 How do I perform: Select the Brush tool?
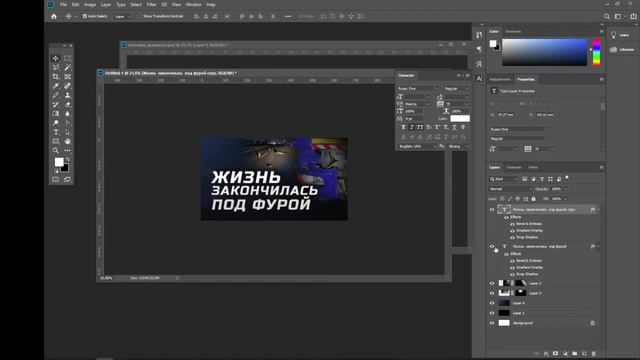point(56,95)
